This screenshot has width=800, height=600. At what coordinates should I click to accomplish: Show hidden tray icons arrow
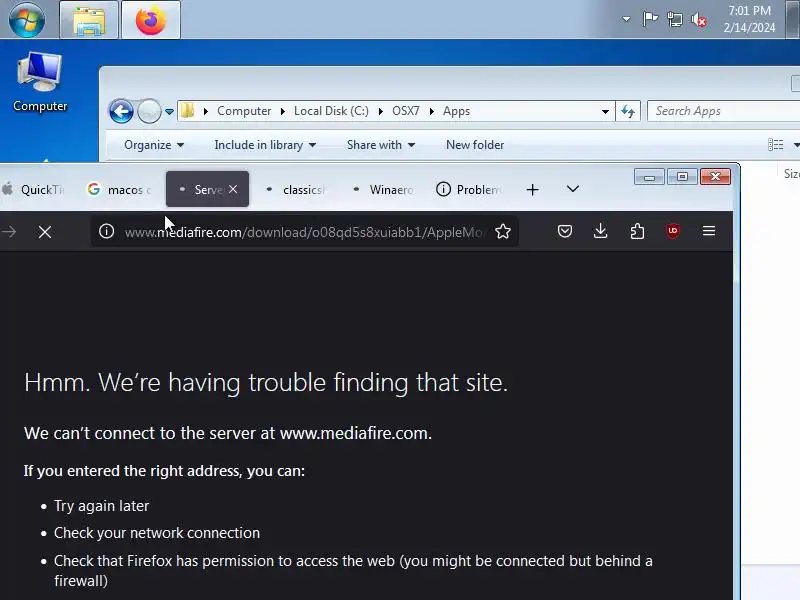(626, 19)
